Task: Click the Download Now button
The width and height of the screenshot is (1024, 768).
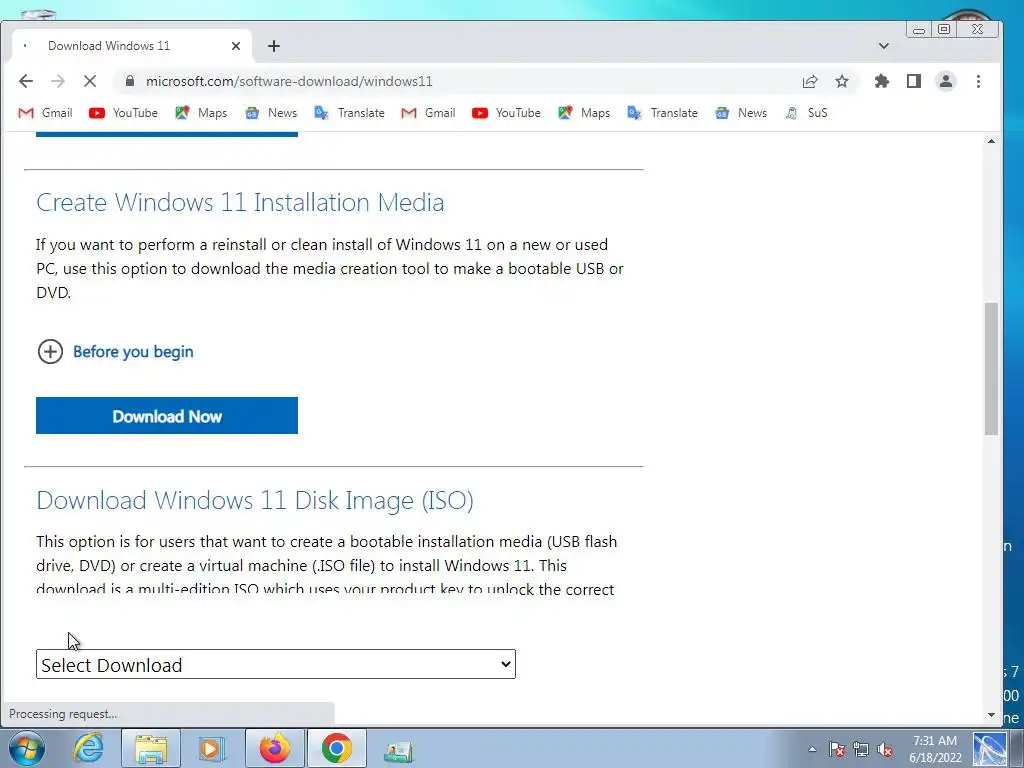Action: click(167, 415)
